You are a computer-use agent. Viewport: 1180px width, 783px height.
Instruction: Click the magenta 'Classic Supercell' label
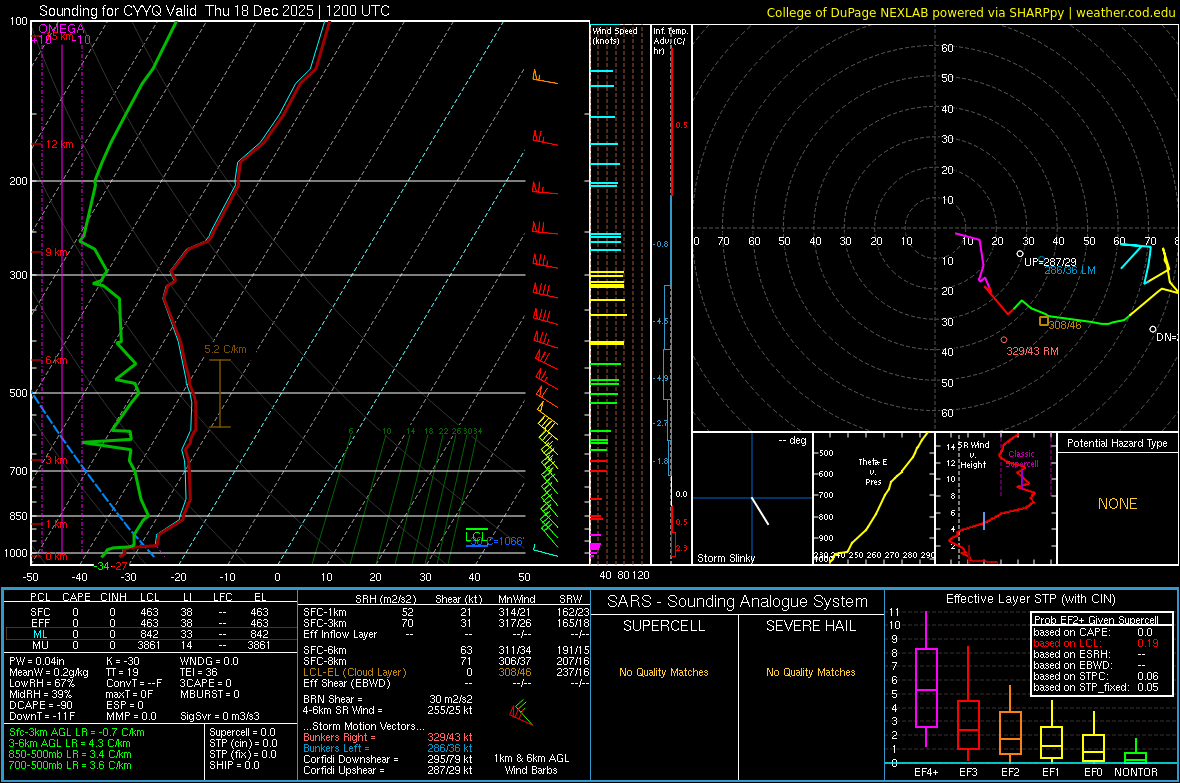[x=1021, y=459]
